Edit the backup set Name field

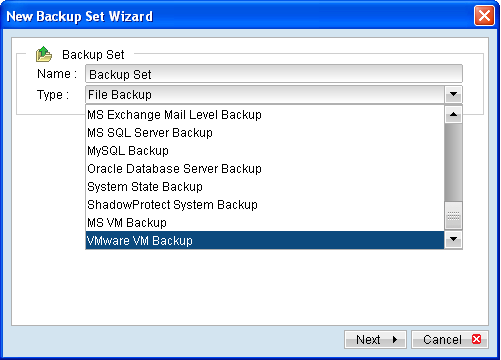(x=274, y=74)
